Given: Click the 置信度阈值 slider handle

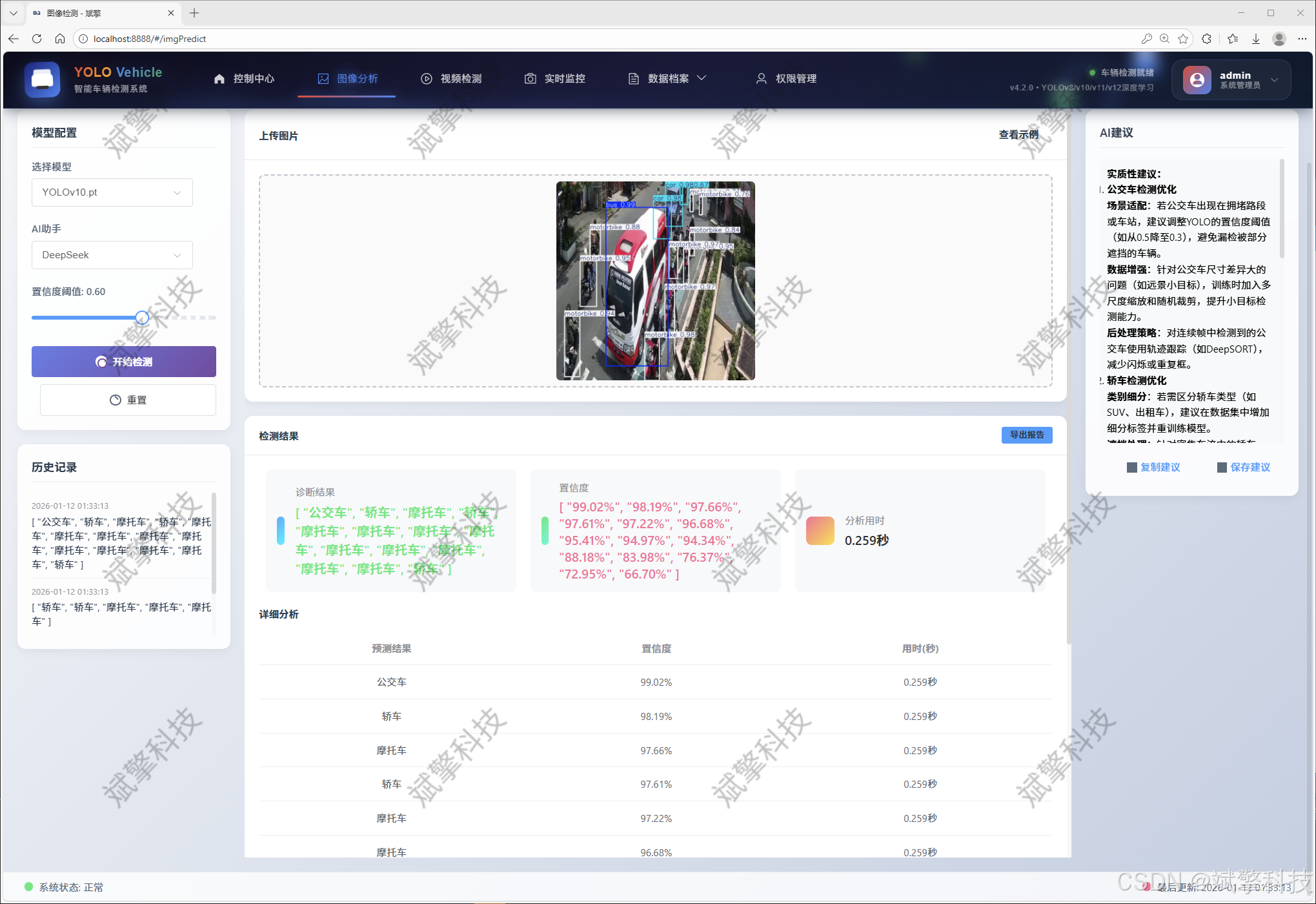Looking at the screenshot, I should point(142,318).
